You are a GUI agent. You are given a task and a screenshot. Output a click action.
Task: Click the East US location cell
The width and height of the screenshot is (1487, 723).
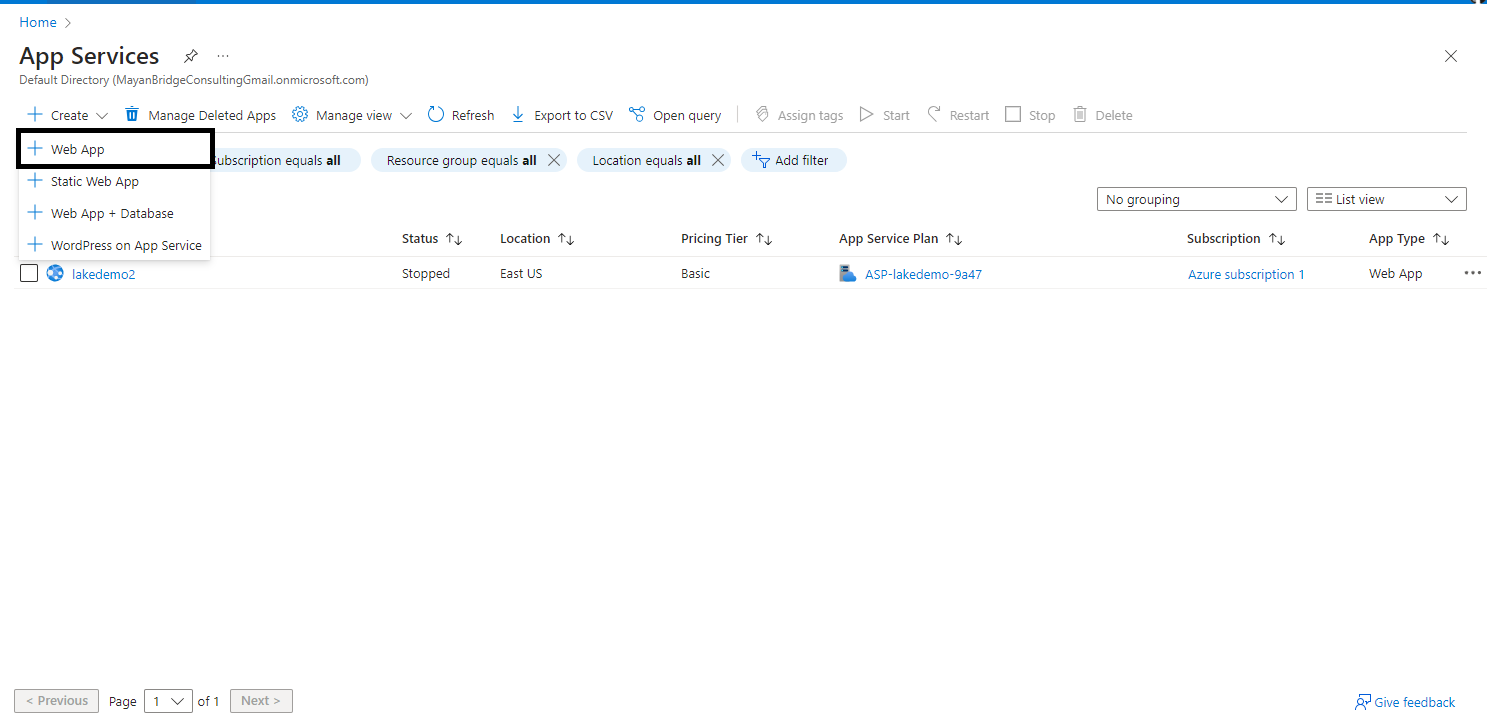click(x=521, y=273)
